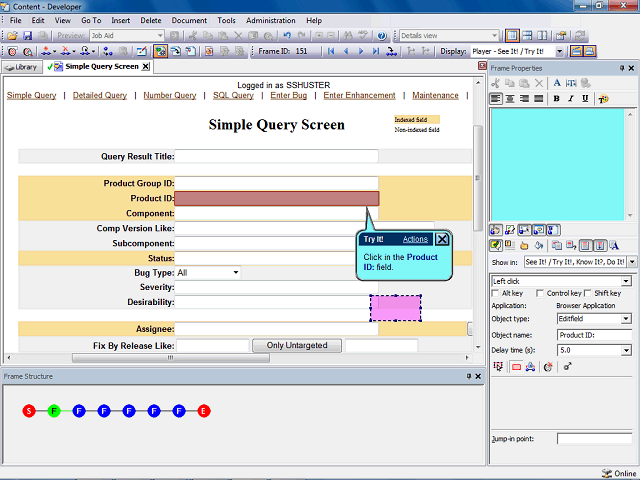Open the Left click action dropdown

626,281
